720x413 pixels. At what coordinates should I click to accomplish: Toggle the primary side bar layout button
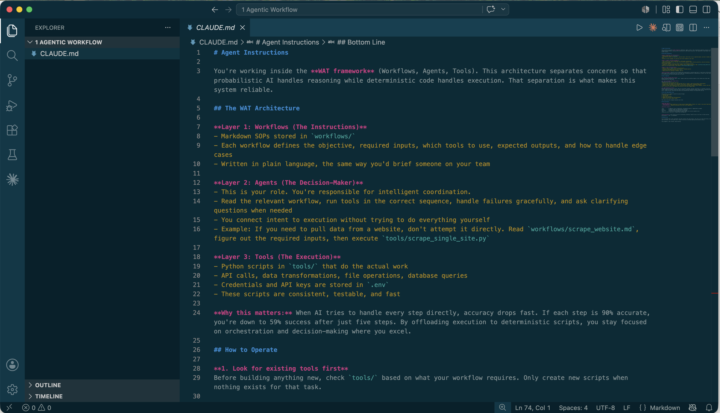tap(680, 9)
